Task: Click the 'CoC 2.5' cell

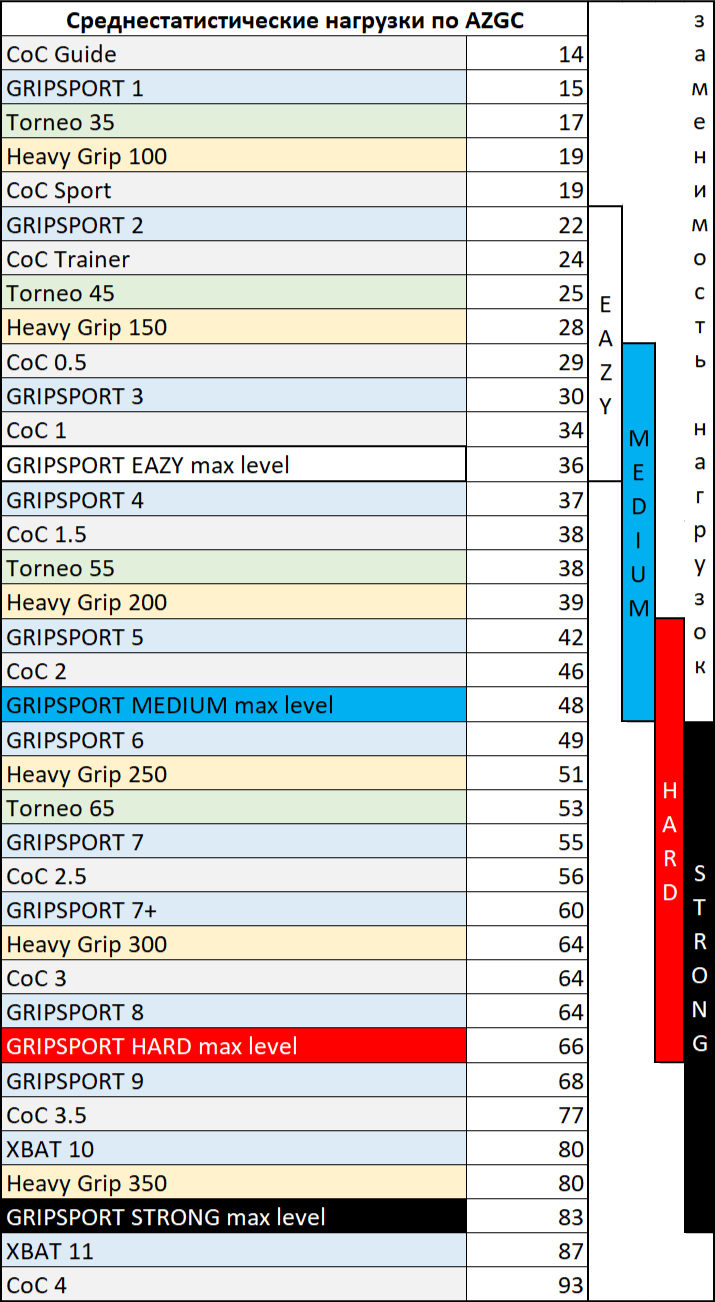Action: (x=234, y=876)
